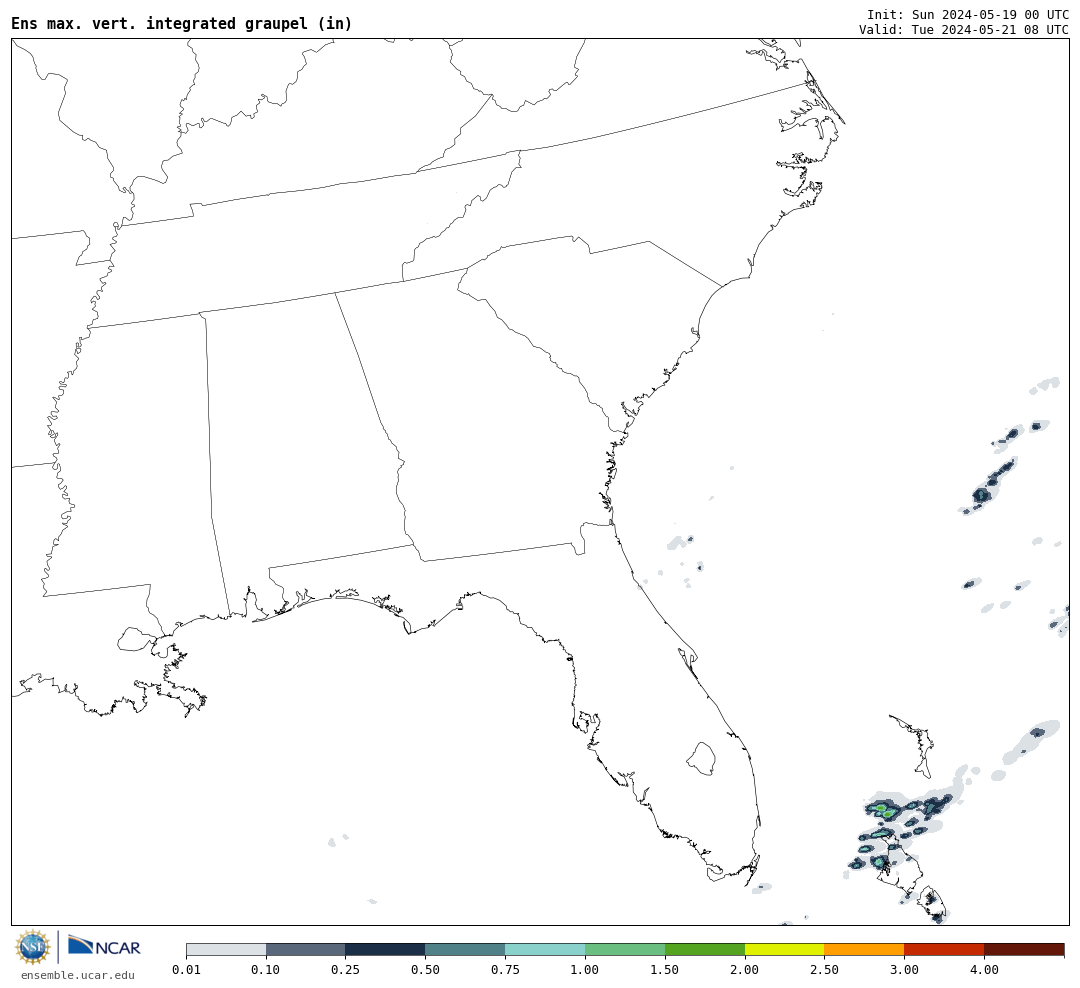
Task: Click the 0.10 colorbar tick label
Action: pyautogui.click(x=266, y=969)
